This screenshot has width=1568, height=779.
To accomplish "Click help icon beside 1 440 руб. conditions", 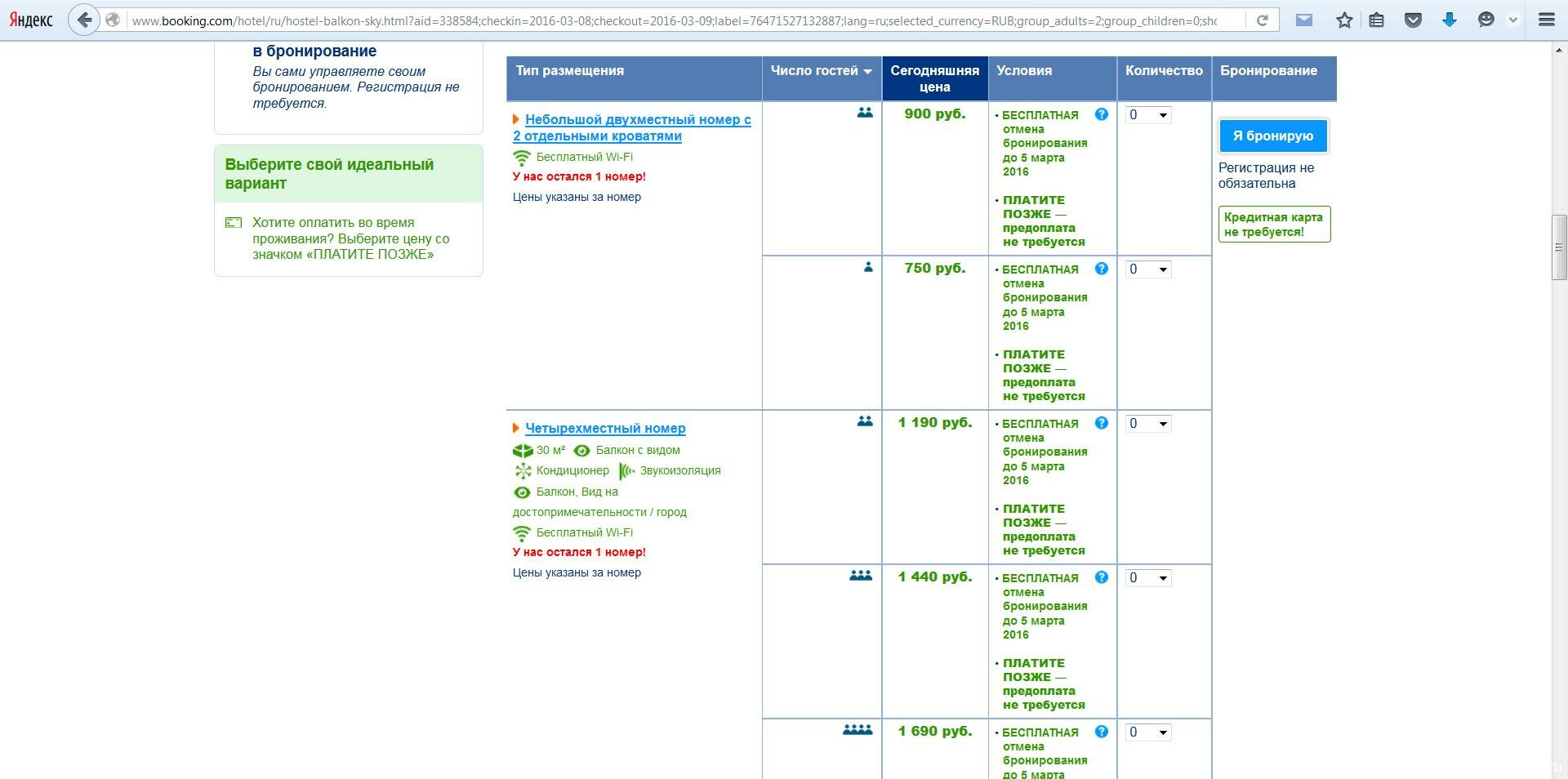I will tap(1102, 577).
